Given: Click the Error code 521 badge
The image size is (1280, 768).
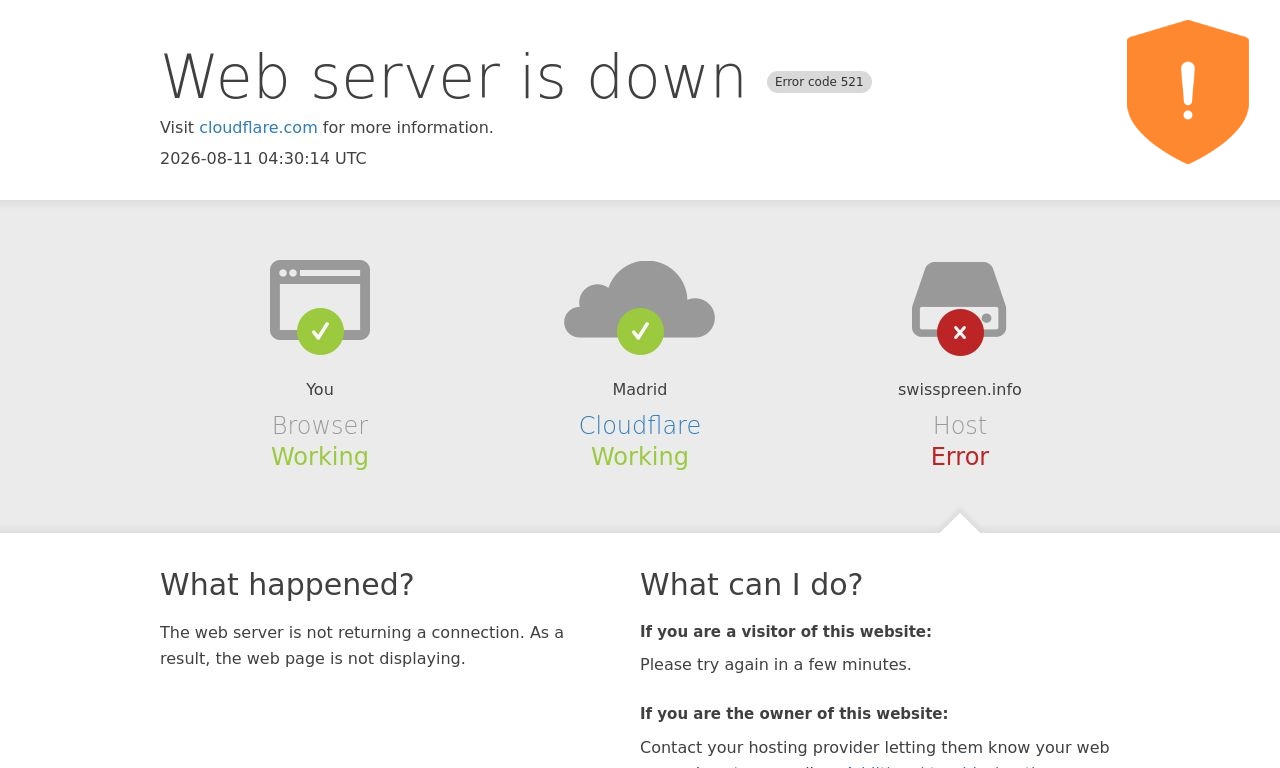Looking at the screenshot, I should pyautogui.click(x=819, y=82).
